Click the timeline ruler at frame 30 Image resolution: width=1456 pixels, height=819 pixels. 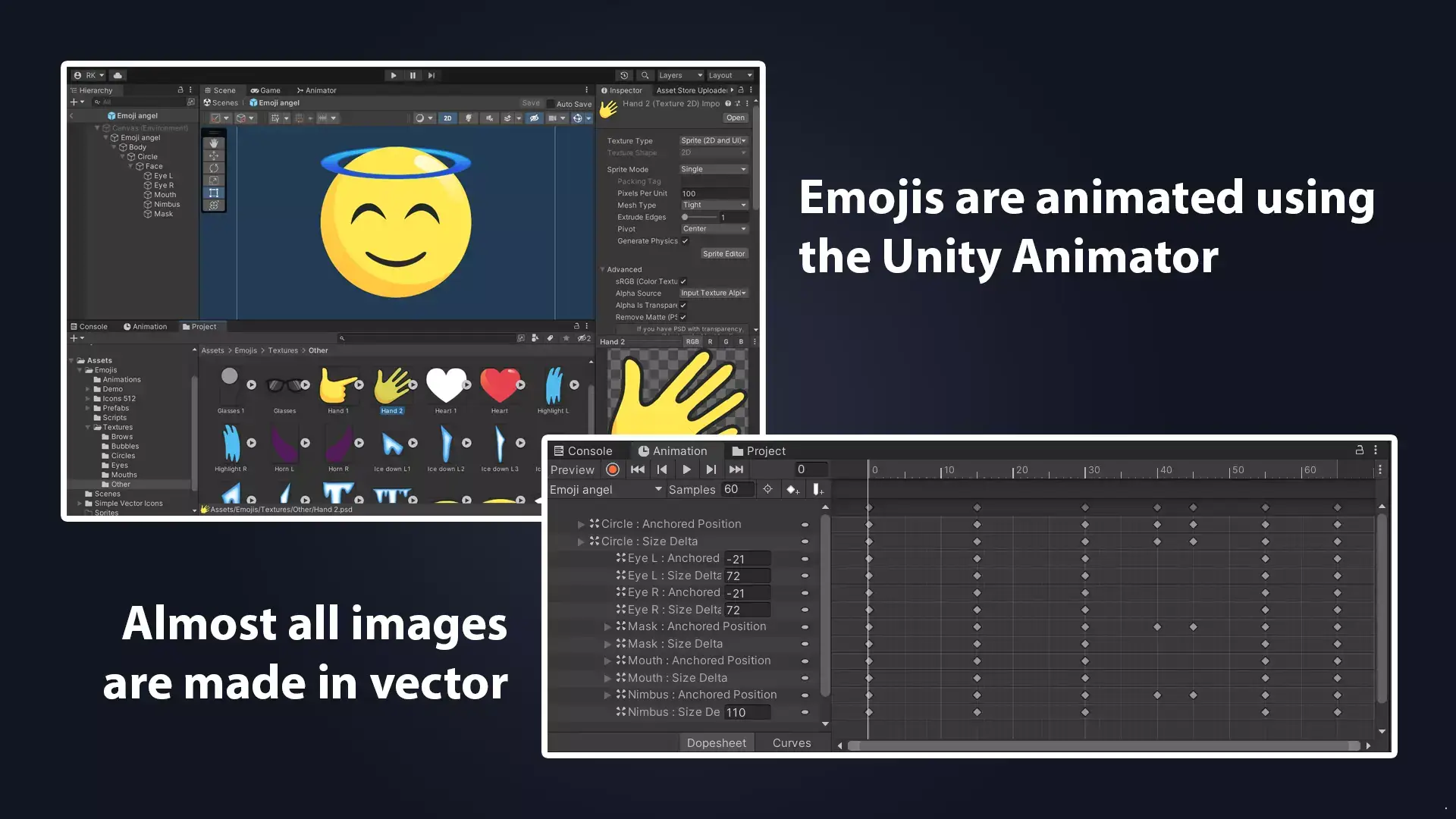[x=1085, y=470]
